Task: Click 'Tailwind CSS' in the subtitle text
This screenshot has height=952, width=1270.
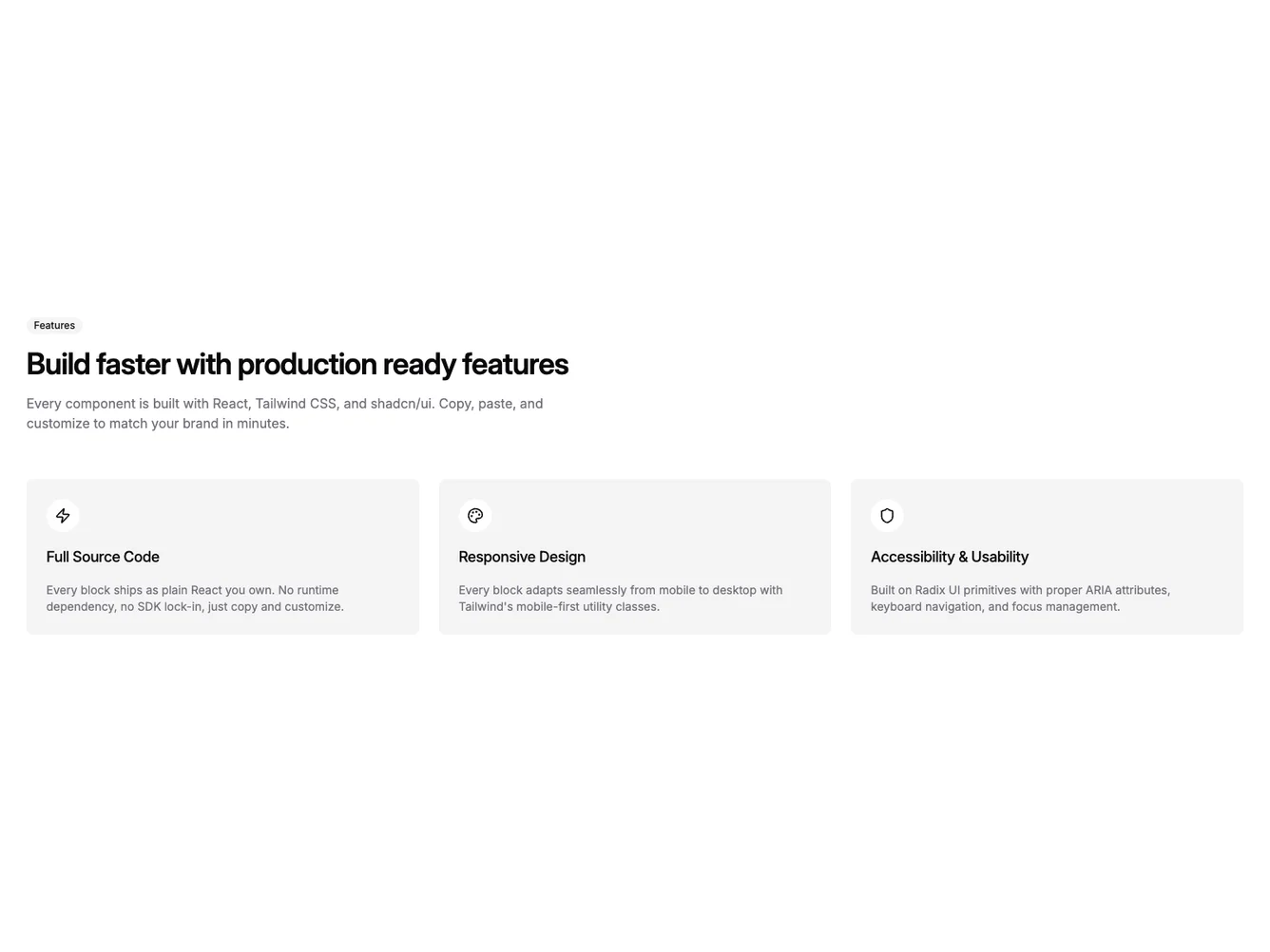Action: [x=296, y=404]
